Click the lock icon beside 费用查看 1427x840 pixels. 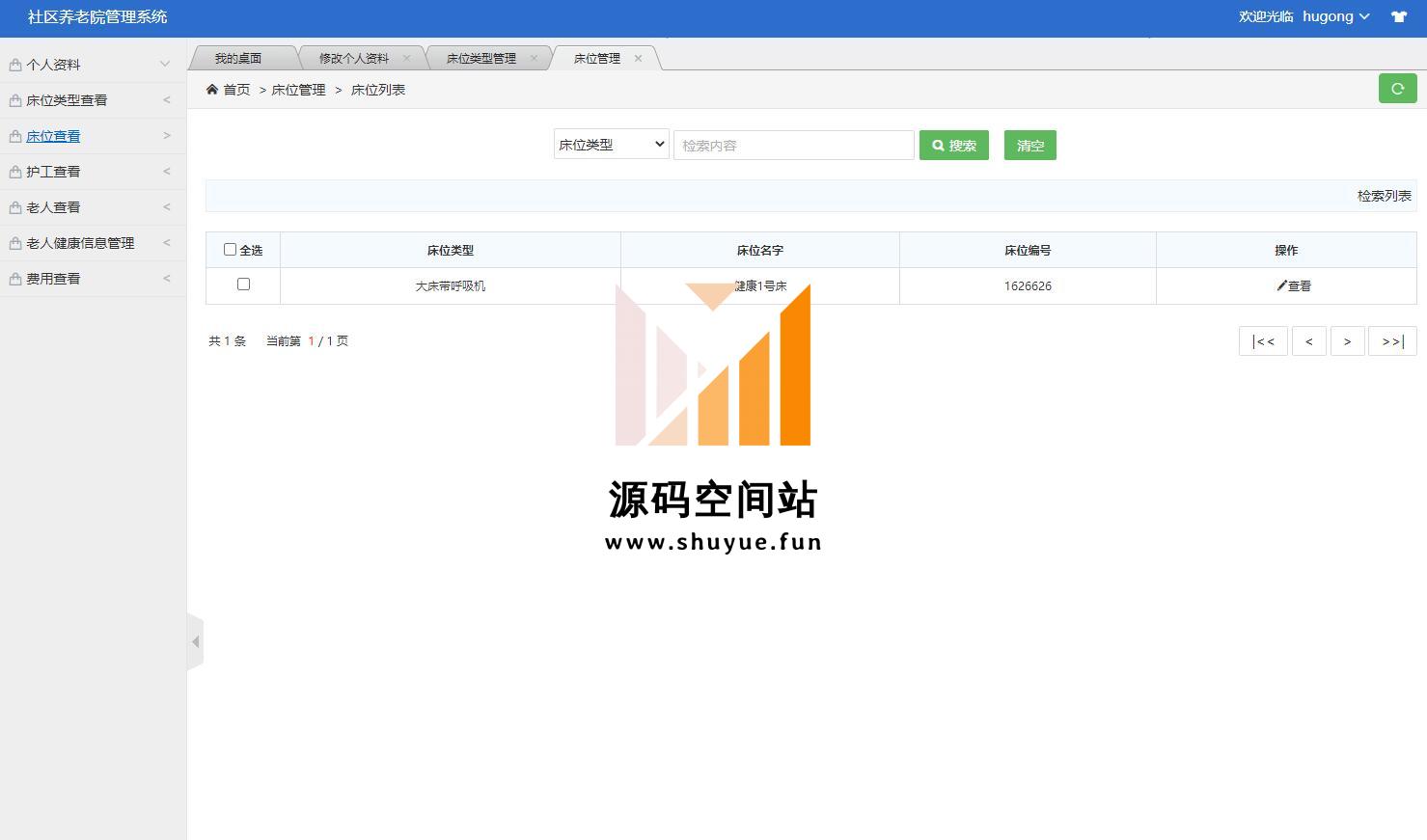[15, 279]
